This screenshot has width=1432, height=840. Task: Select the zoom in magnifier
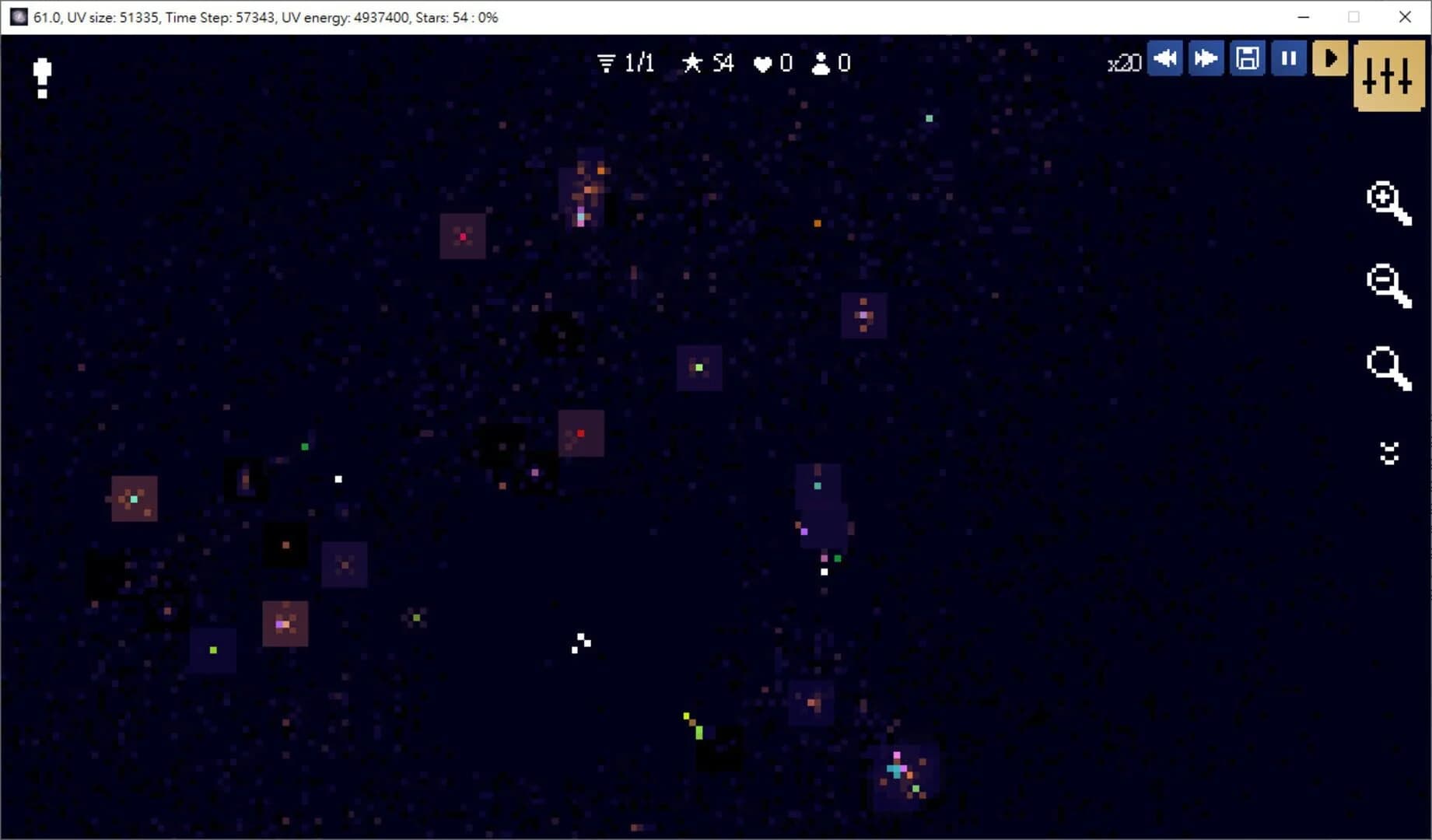coord(1389,204)
